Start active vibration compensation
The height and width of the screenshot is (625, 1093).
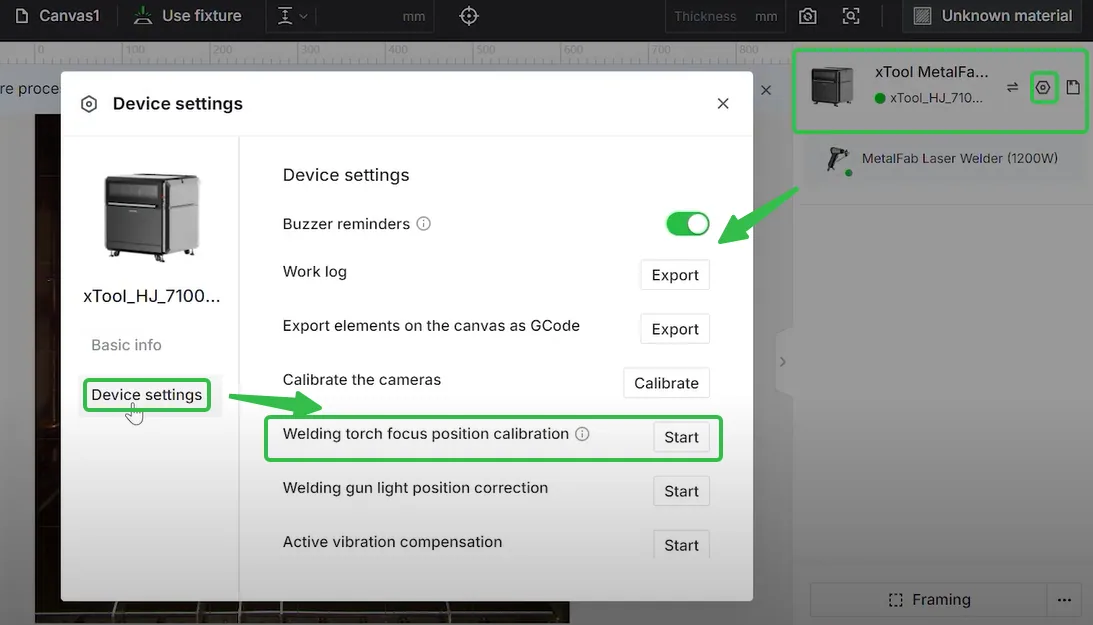[681, 545]
